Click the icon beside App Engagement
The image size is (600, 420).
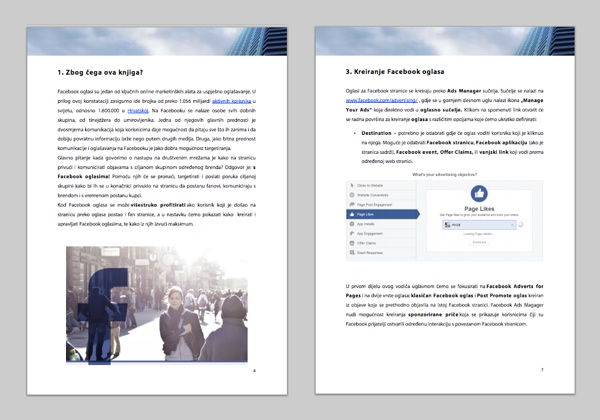tap(352, 233)
